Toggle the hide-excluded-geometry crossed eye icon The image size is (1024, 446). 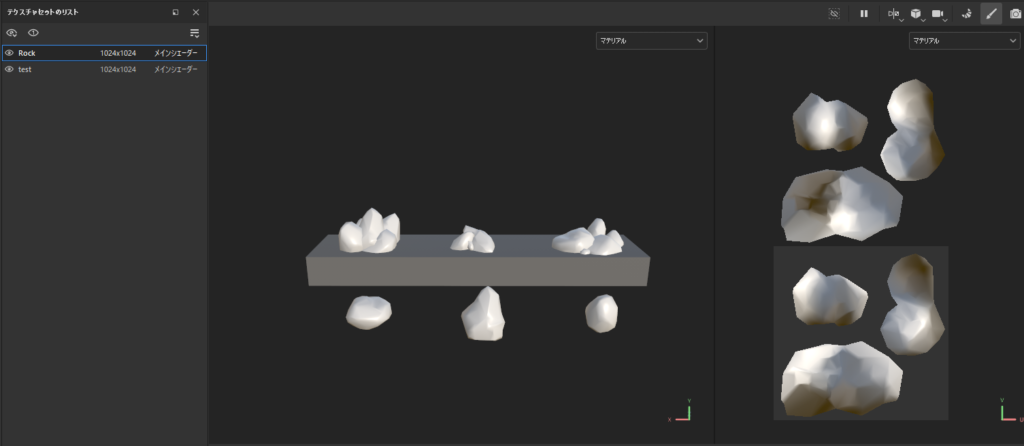pyautogui.click(x=835, y=14)
